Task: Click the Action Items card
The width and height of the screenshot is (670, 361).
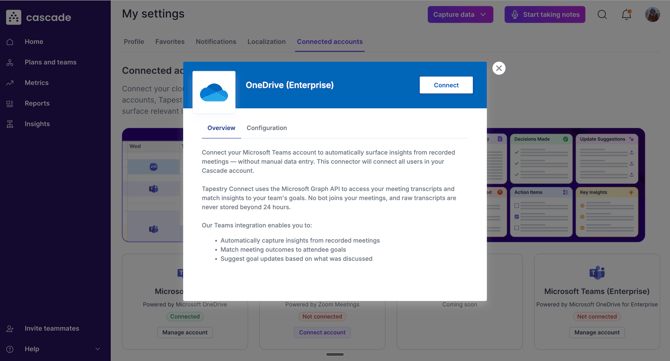Action: 541,212
